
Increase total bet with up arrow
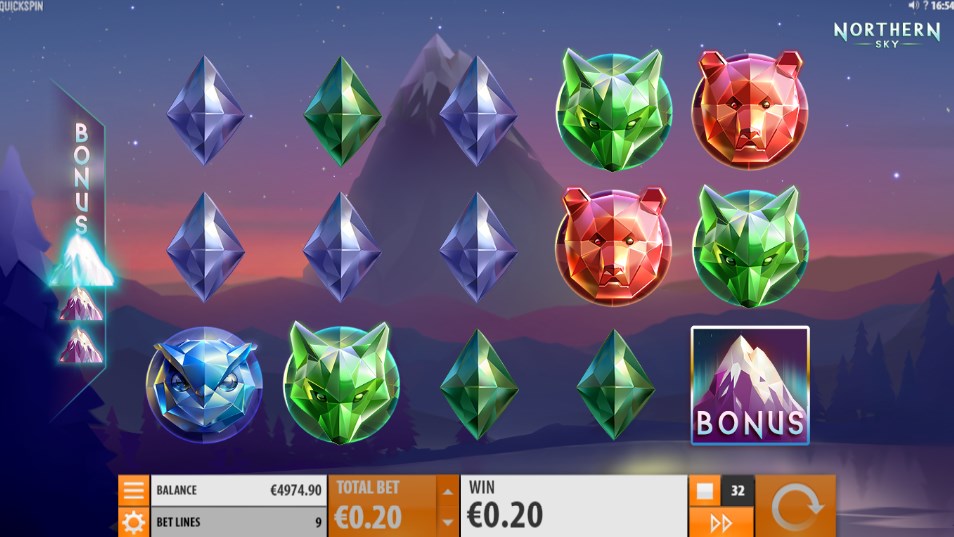[448, 491]
